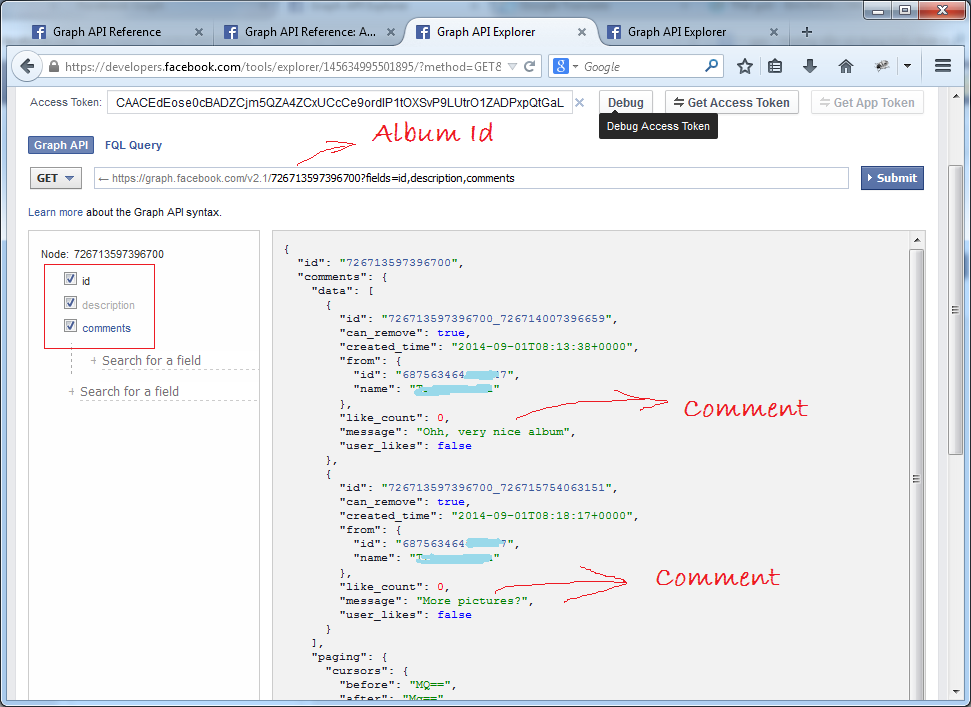The width and height of the screenshot is (971, 707).
Task: Click the page scrollbar up arrow
Action: click(x=956, y=97)
